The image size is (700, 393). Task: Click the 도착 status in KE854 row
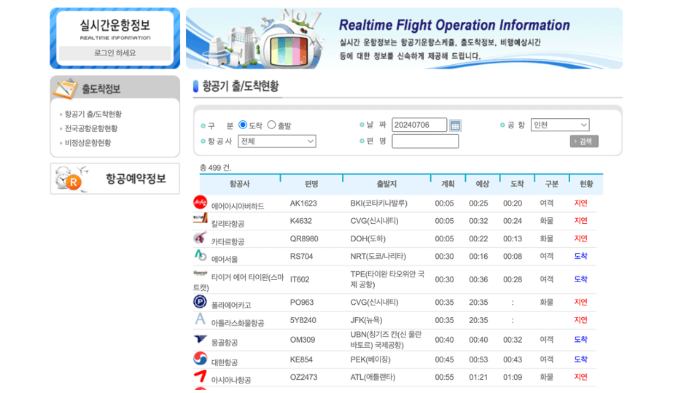click(580, 360)
